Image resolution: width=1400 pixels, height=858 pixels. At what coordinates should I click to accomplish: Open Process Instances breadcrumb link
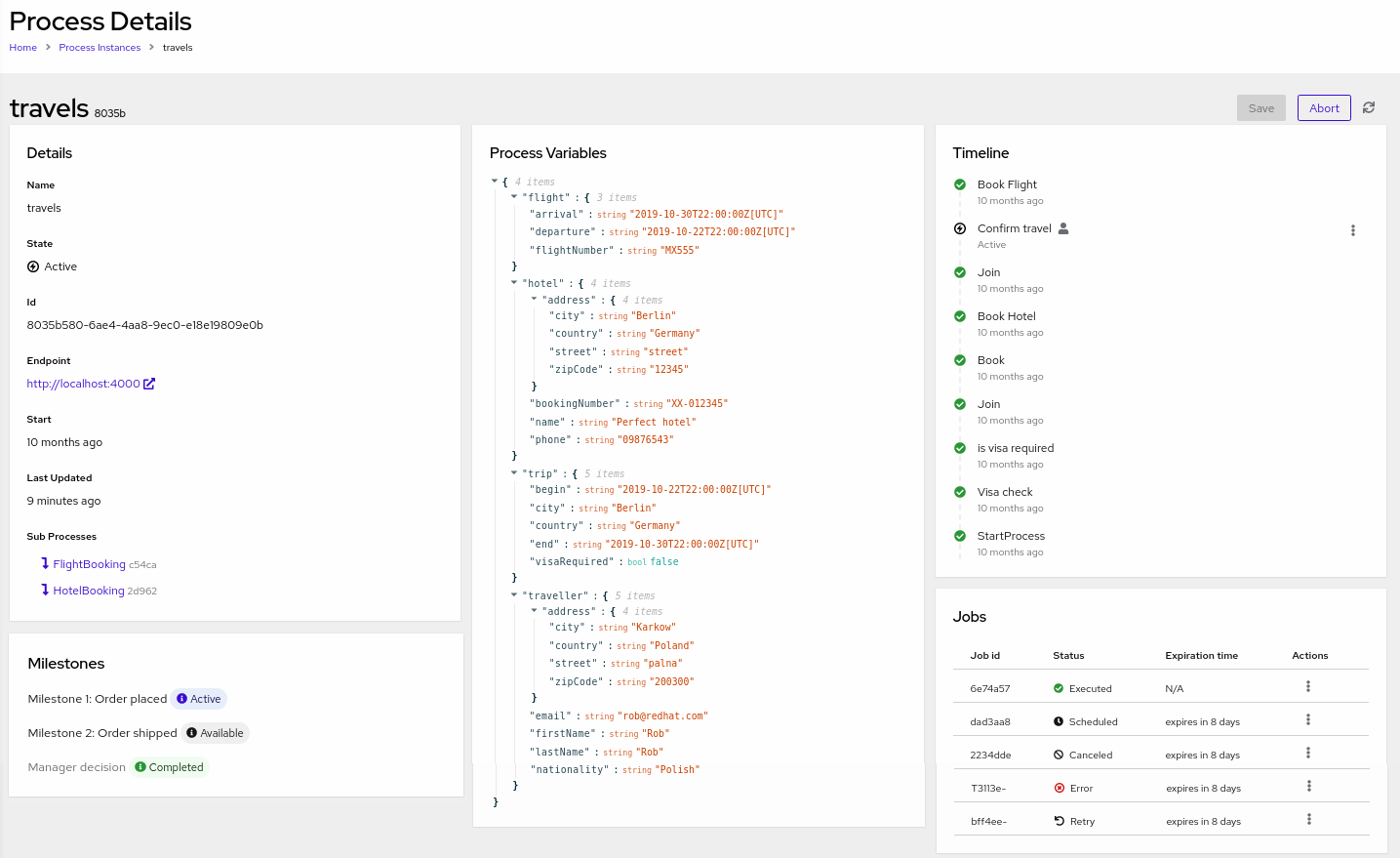100,48
